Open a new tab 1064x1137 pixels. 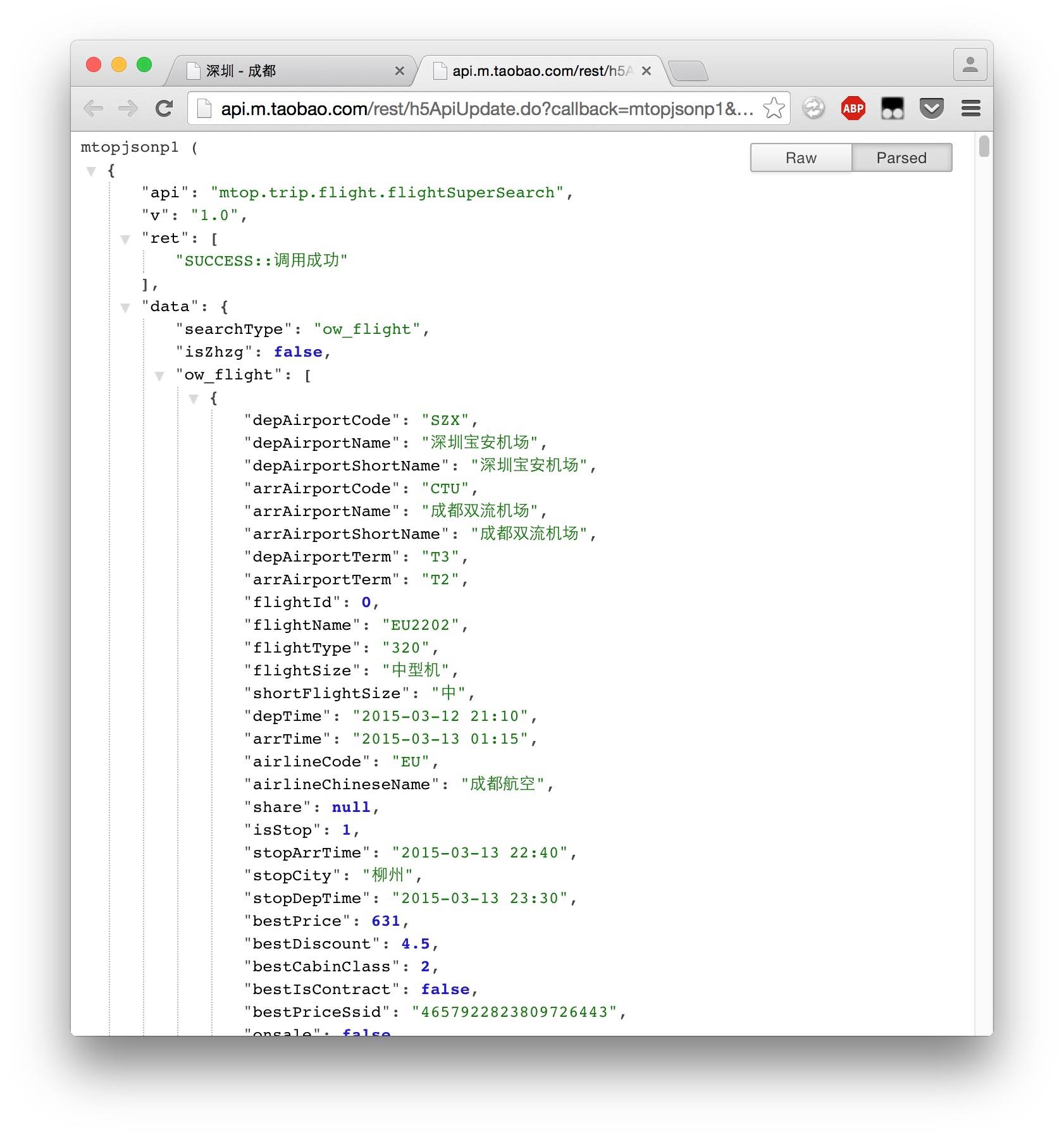click(688, 71)
